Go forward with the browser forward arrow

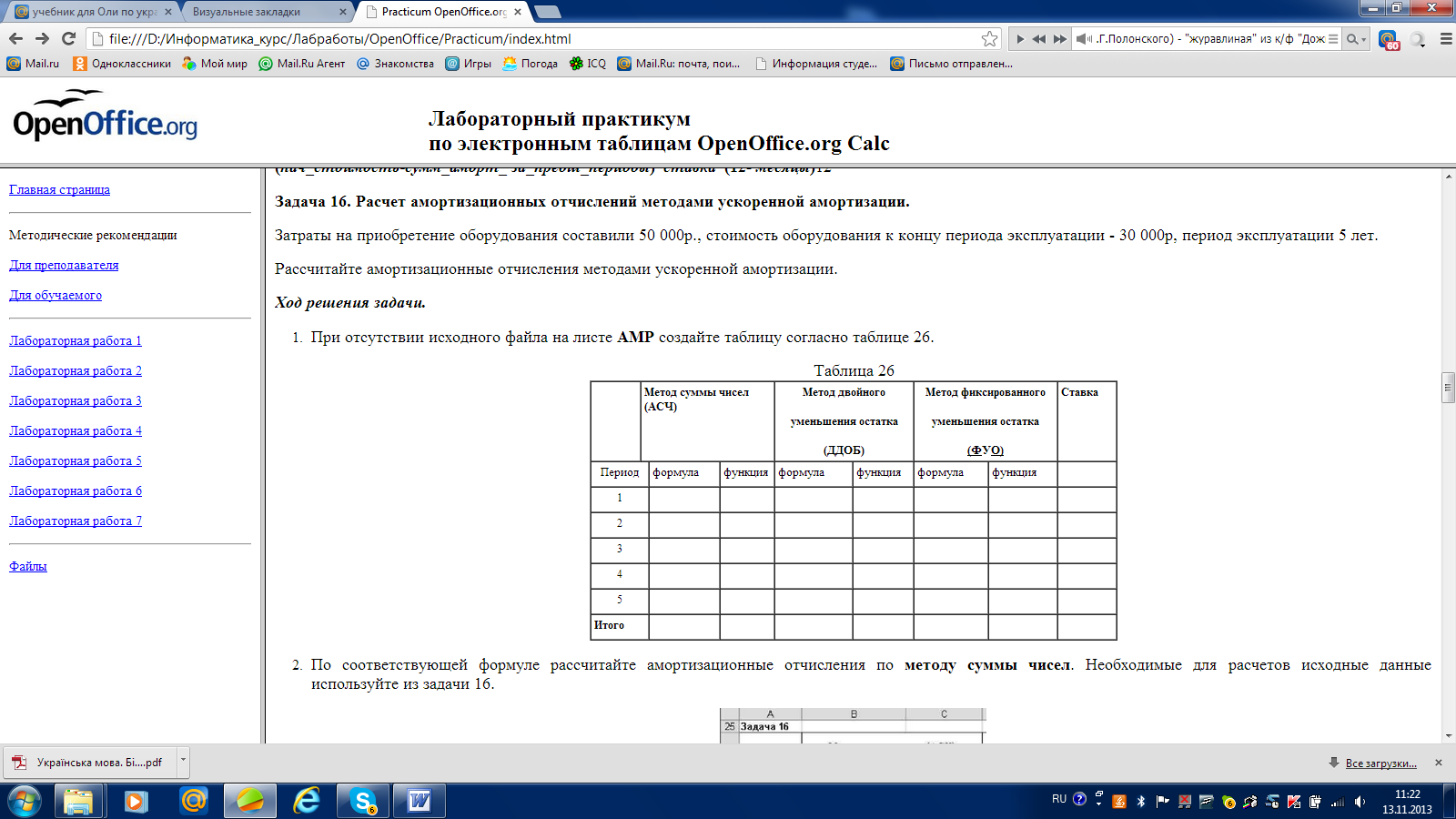(42, 38)
